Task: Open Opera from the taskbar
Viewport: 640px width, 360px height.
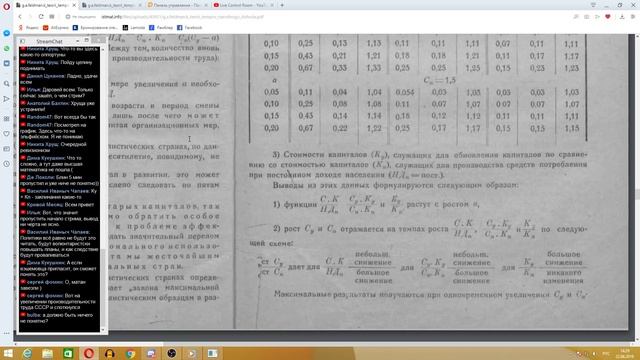Action: (89, 353)
